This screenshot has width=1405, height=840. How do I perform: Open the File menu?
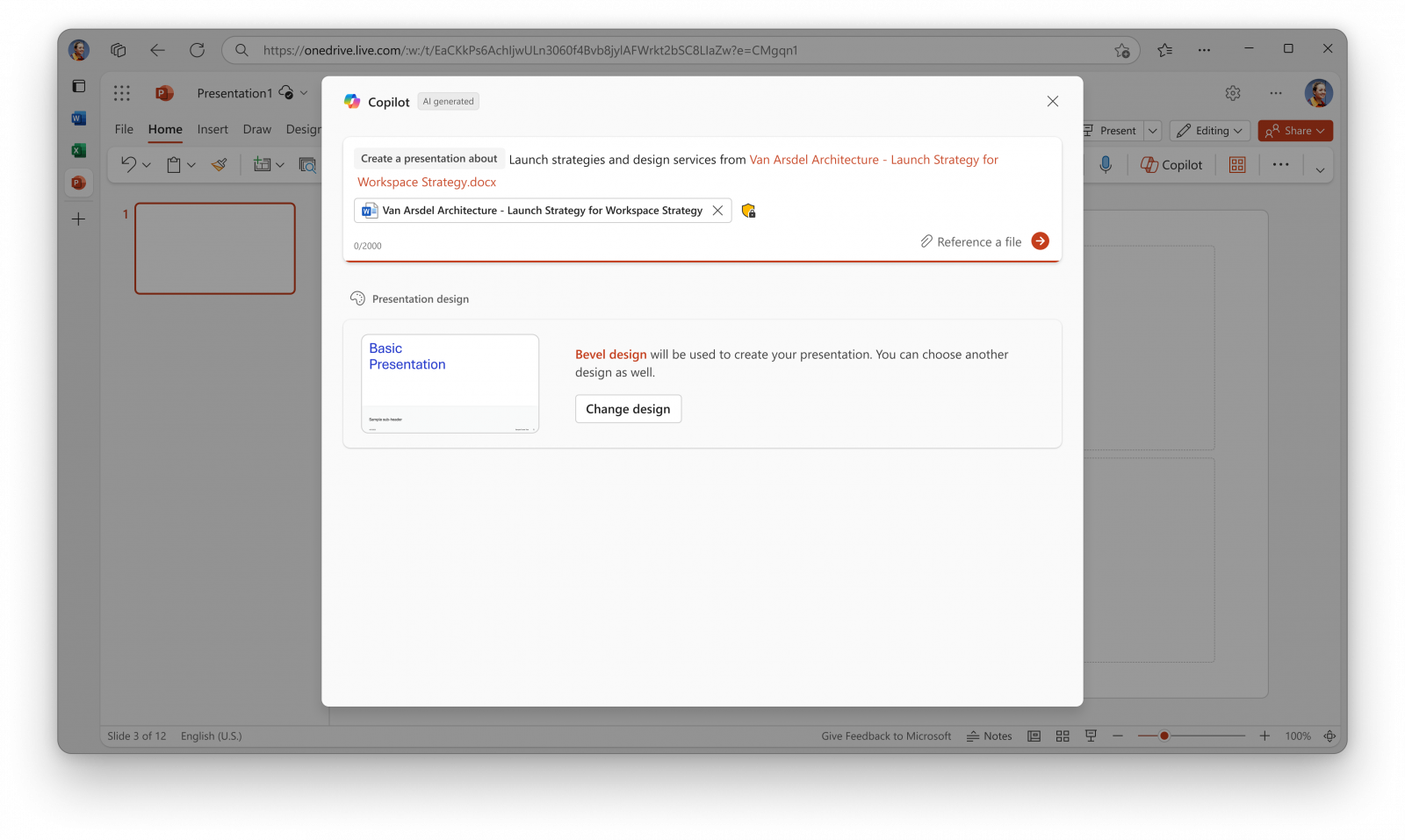click(x=124, y=129)
